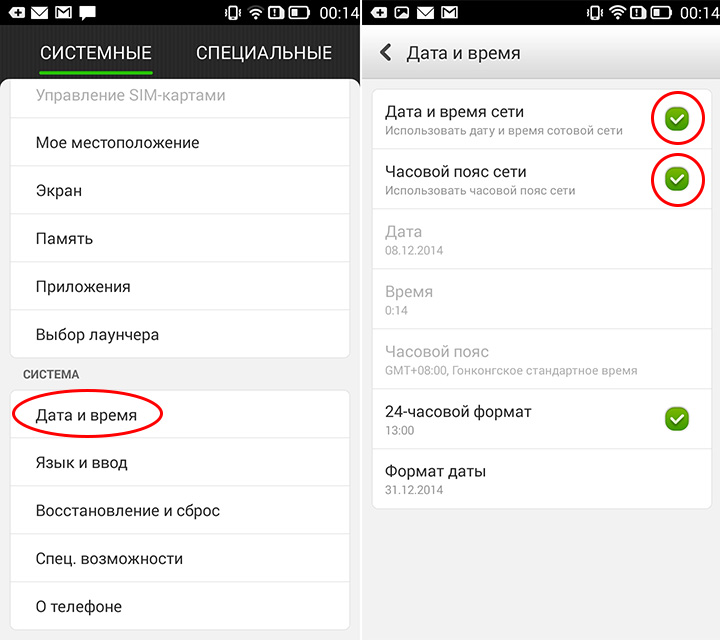
Task: Disable the 24-часовой формат checkbox
Action: point(677,419)
